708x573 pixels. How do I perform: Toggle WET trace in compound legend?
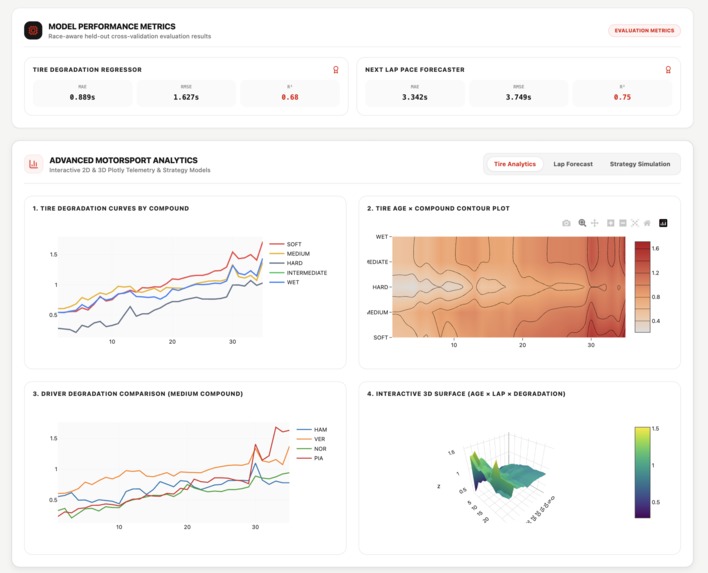tap(284, 282)
